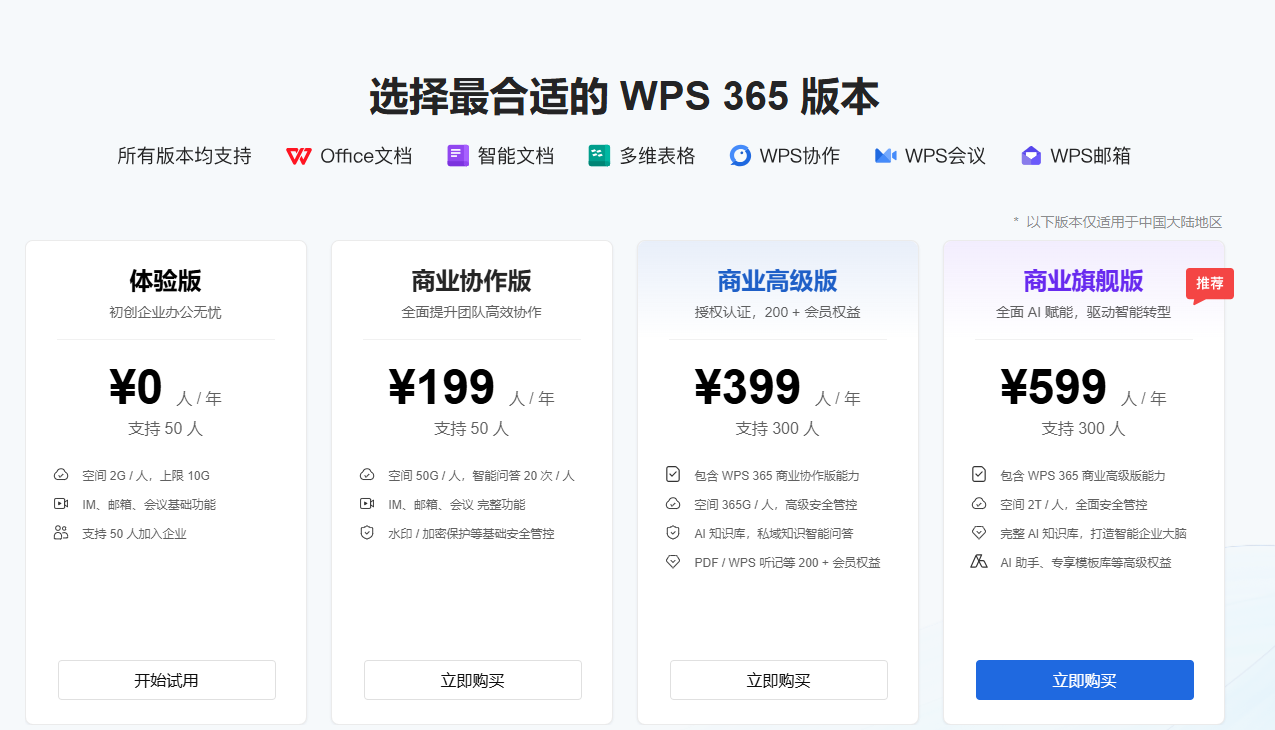The image size is (1275, 730).
Task: Click shield icon beside 水印 / 加密保护
Action: 367,533
